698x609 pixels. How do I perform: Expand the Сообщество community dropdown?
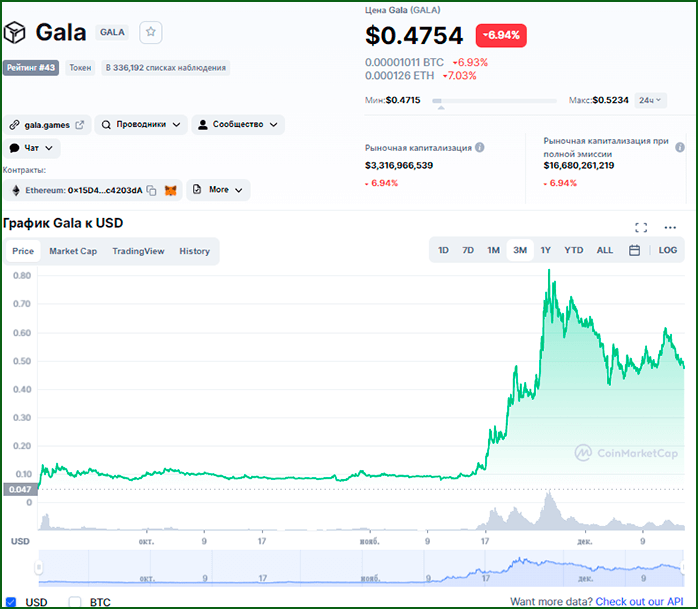click(x=238, y=125)
